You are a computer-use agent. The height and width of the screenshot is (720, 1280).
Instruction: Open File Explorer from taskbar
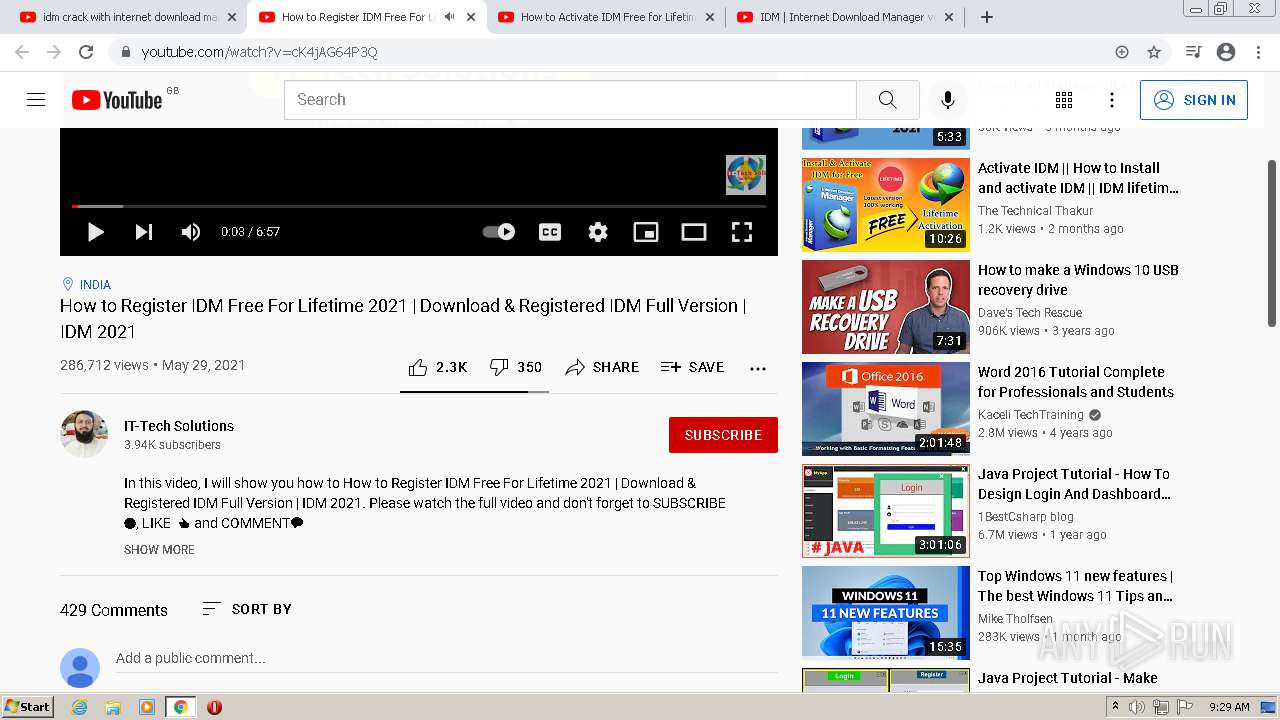pyautogui.click(x=113, y=707)
